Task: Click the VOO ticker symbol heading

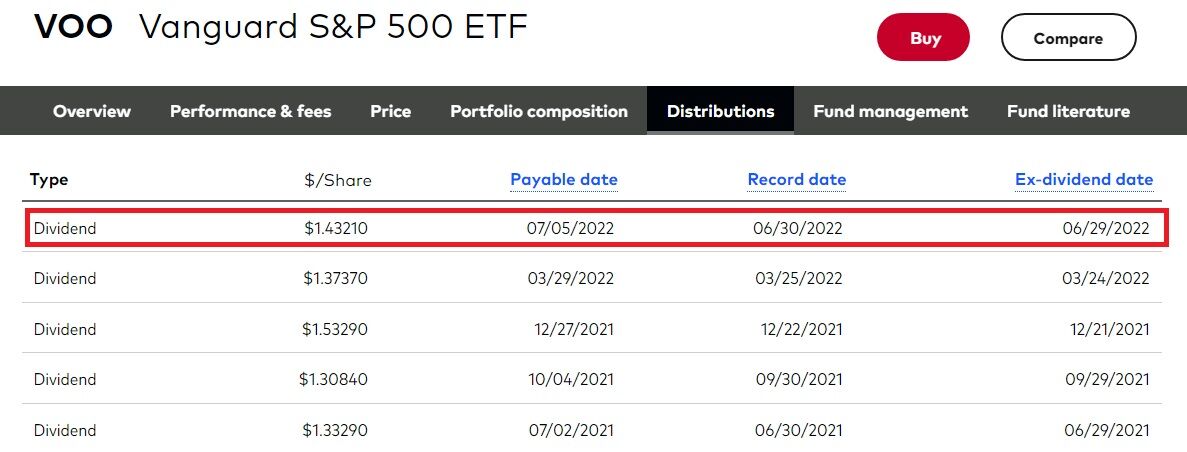Action: click(73, 28)
